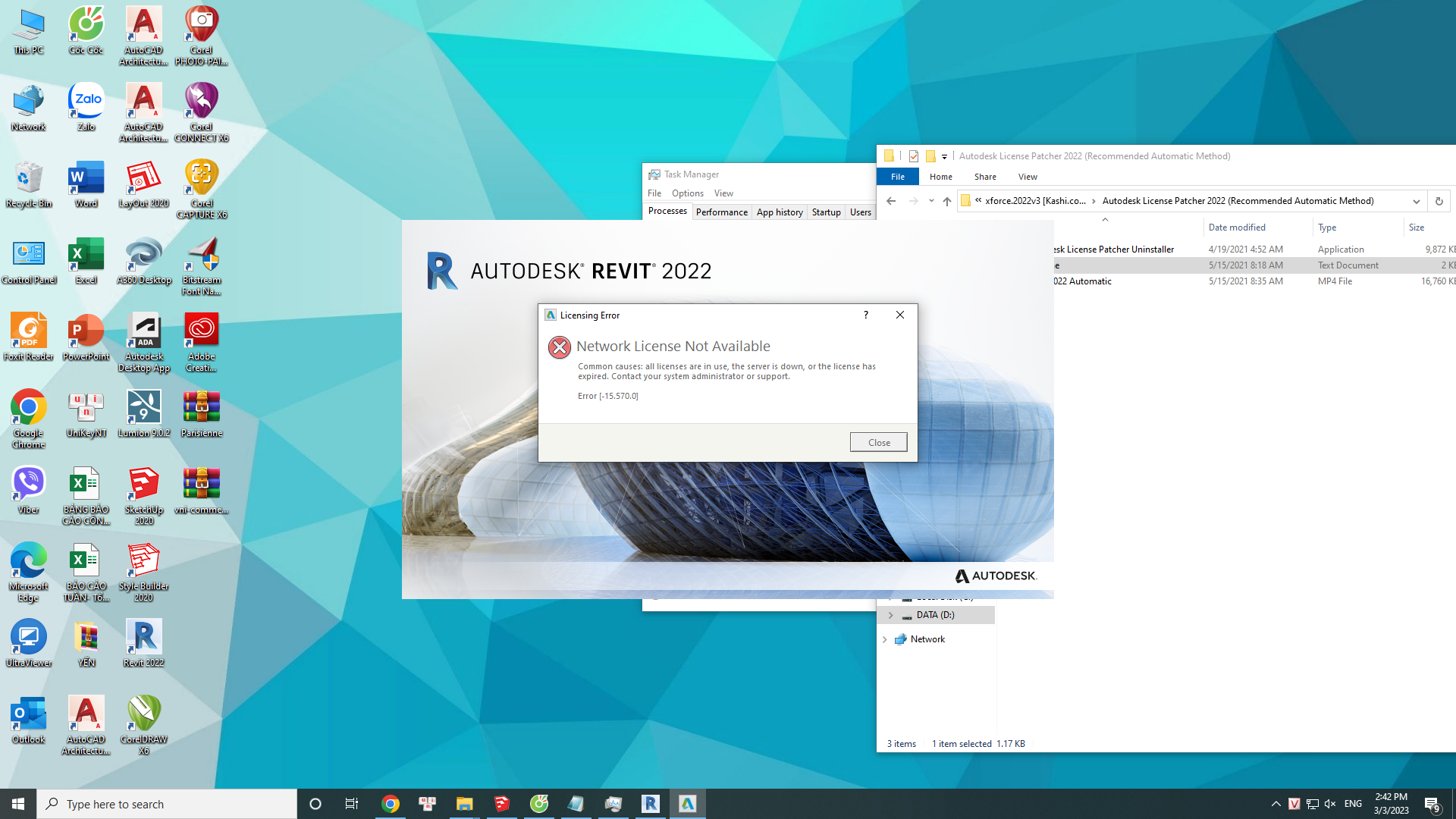Go up one folder level in File Explorer
1456x819 pixels.
[947, 201]
